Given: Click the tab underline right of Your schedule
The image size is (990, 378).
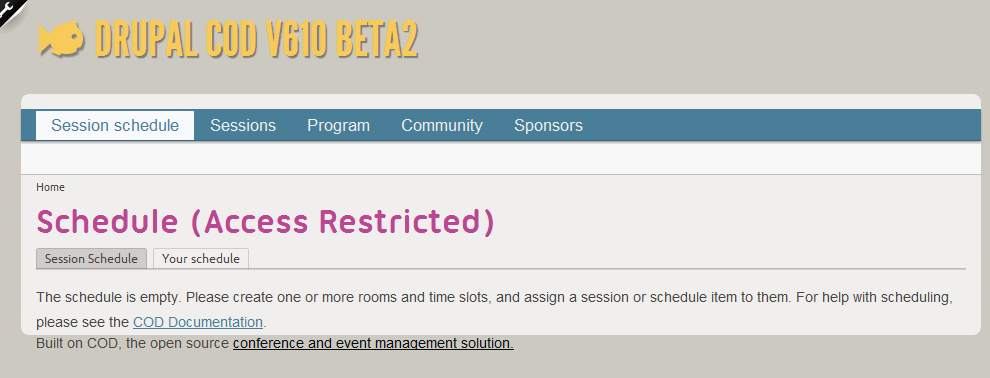Looking at the screenshot, I should point(607,269).
